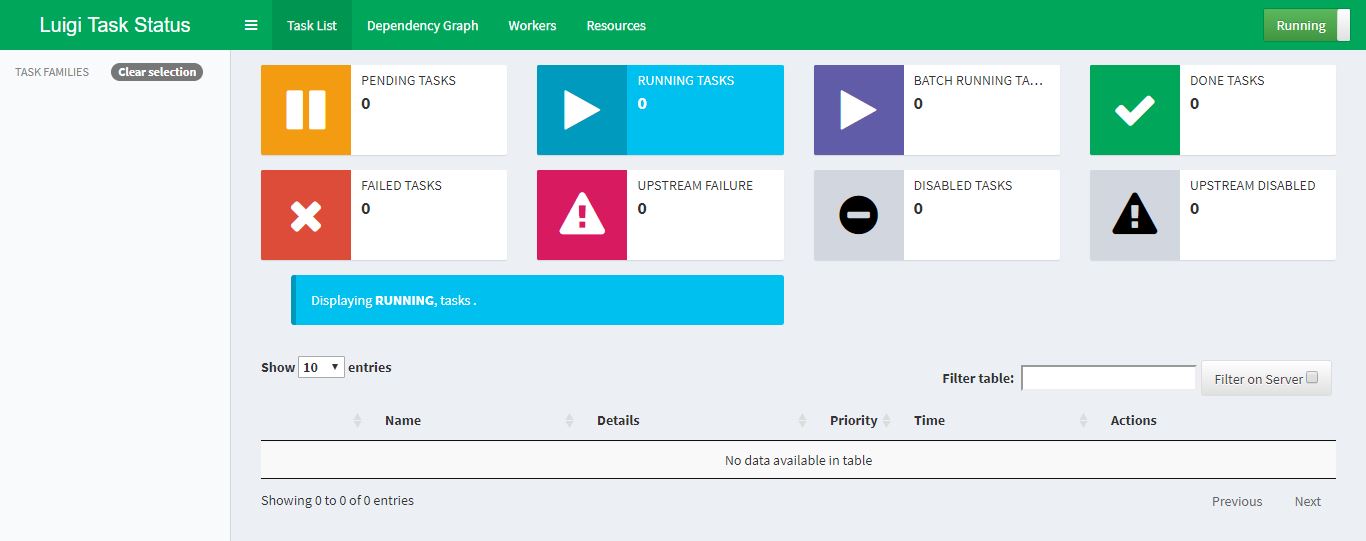Open the Dependency Graph tab
This screenshot has width=1366, height=541.
pos(423,25)
